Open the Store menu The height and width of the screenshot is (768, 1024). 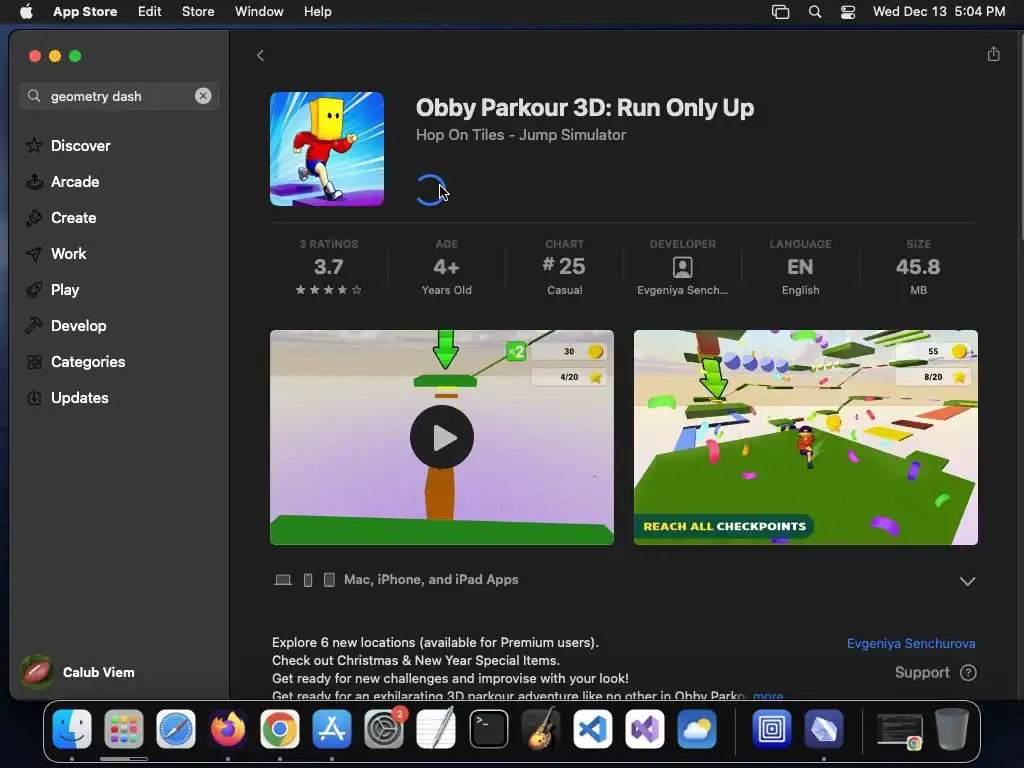pos(198,12)
